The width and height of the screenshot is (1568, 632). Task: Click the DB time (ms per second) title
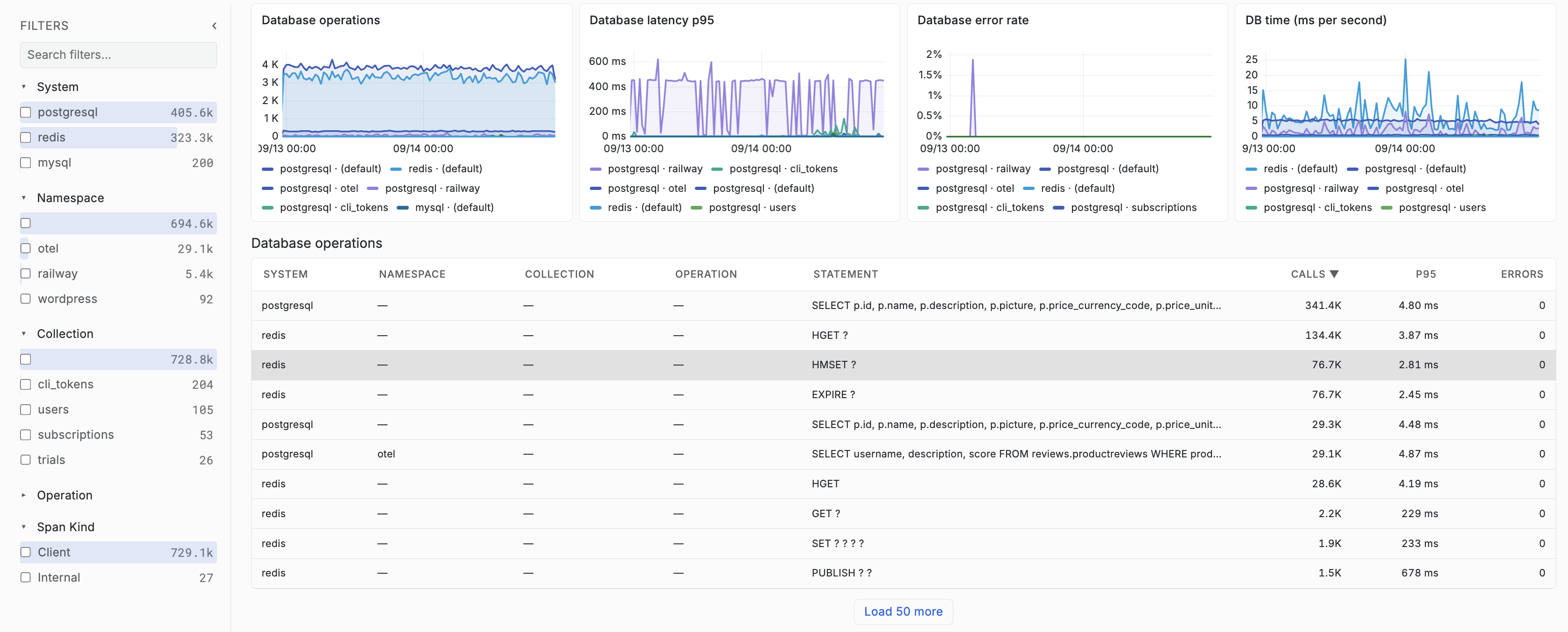click(x=1316, y=20)
